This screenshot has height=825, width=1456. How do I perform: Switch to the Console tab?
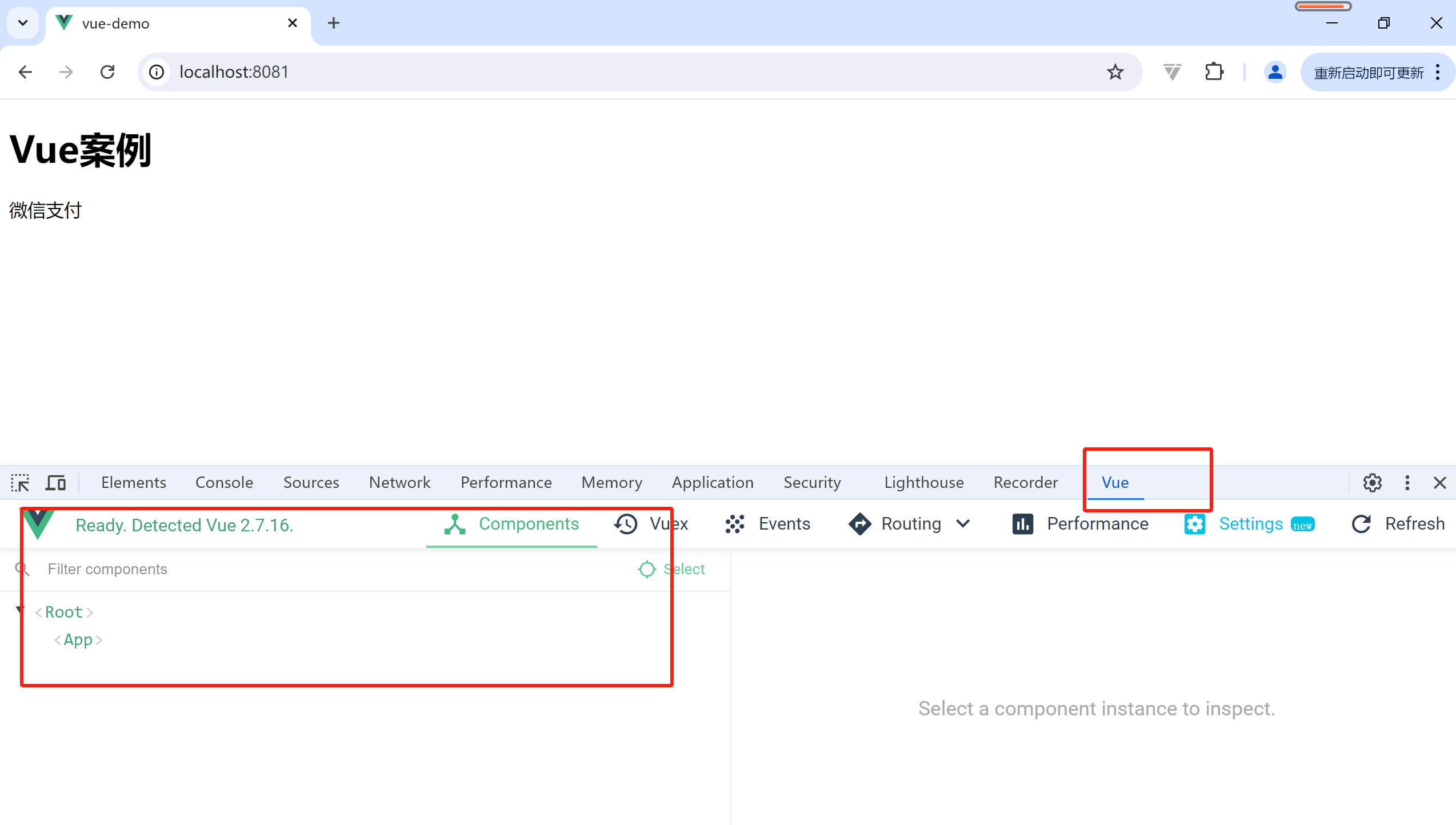[x=224, y=483]
